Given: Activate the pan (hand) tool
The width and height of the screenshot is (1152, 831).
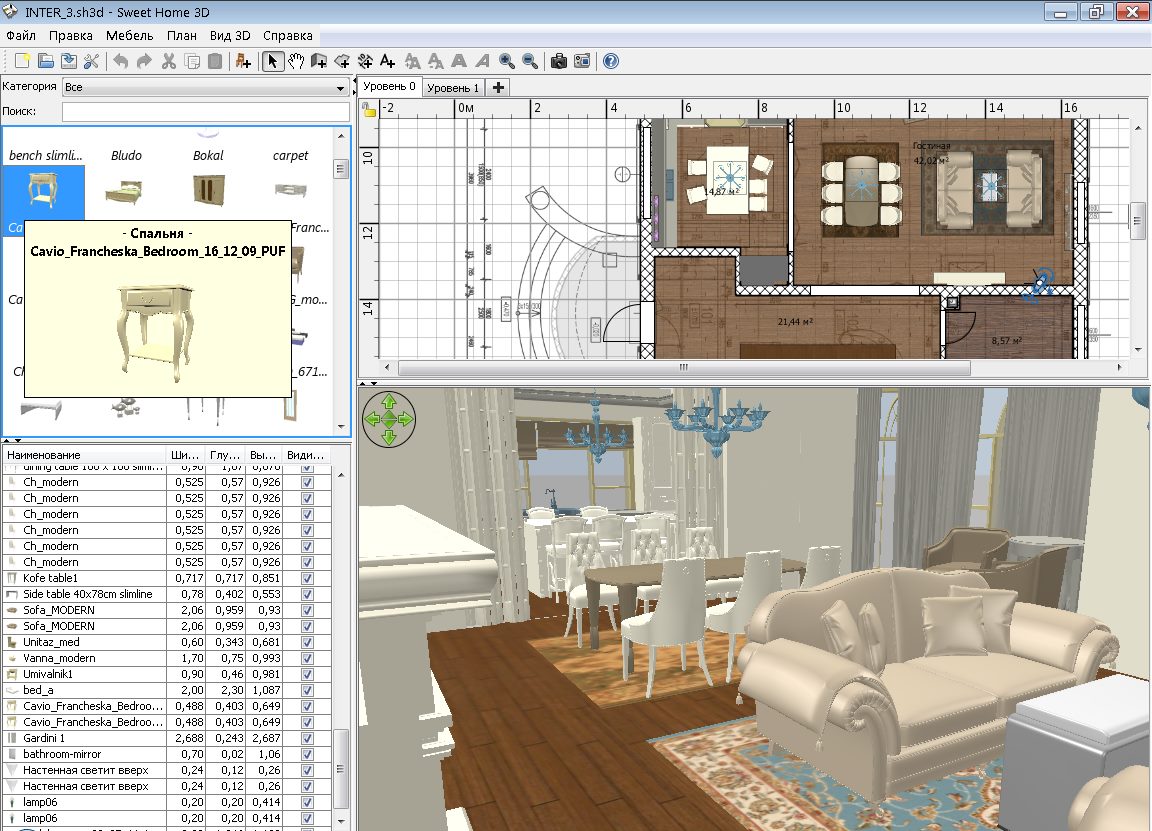Looking at the screenshot, I should [296, 61].
